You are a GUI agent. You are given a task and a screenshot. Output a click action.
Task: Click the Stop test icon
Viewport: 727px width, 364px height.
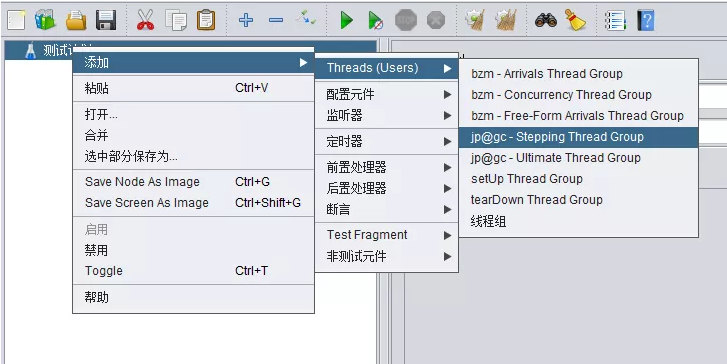(406, 20)
